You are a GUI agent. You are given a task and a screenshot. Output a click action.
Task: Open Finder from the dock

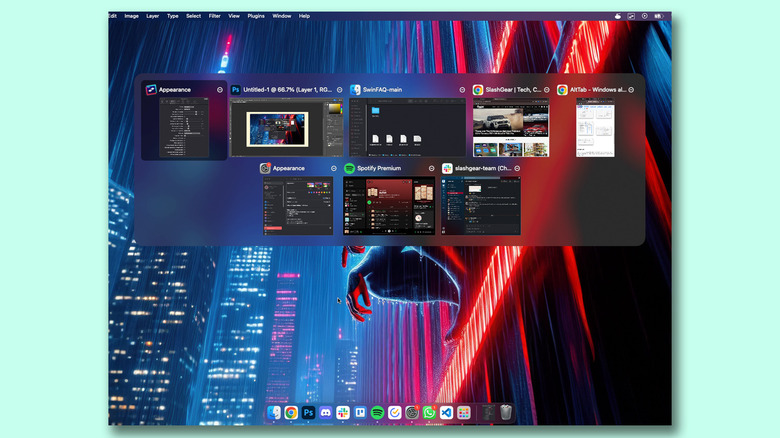pyautogui.click(x=274, y=412)
